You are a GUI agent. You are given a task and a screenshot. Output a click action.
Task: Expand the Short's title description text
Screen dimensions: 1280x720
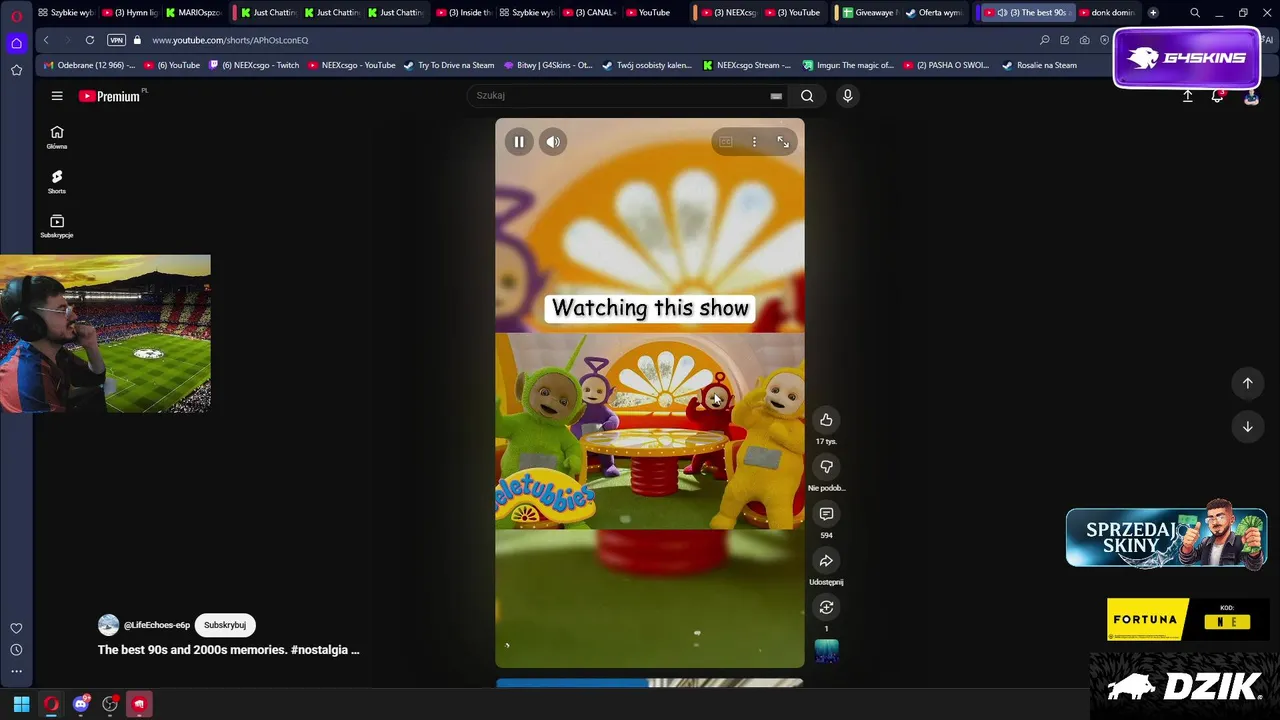coord(228,650)
